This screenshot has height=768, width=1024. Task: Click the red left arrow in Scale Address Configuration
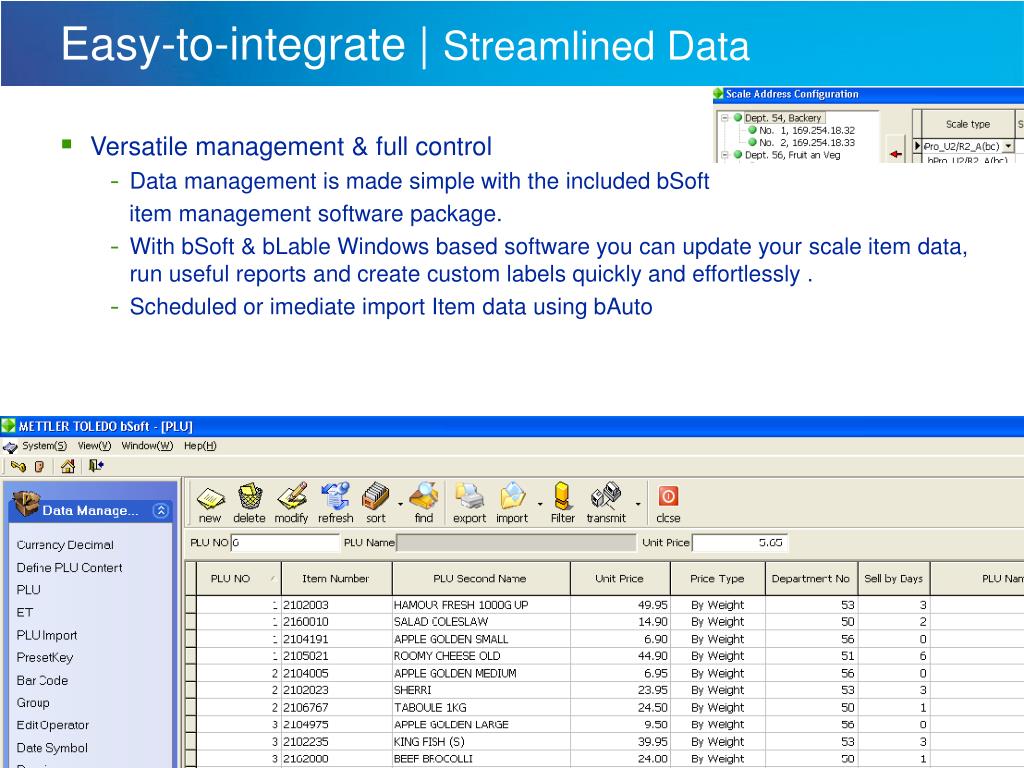point(895,154)
